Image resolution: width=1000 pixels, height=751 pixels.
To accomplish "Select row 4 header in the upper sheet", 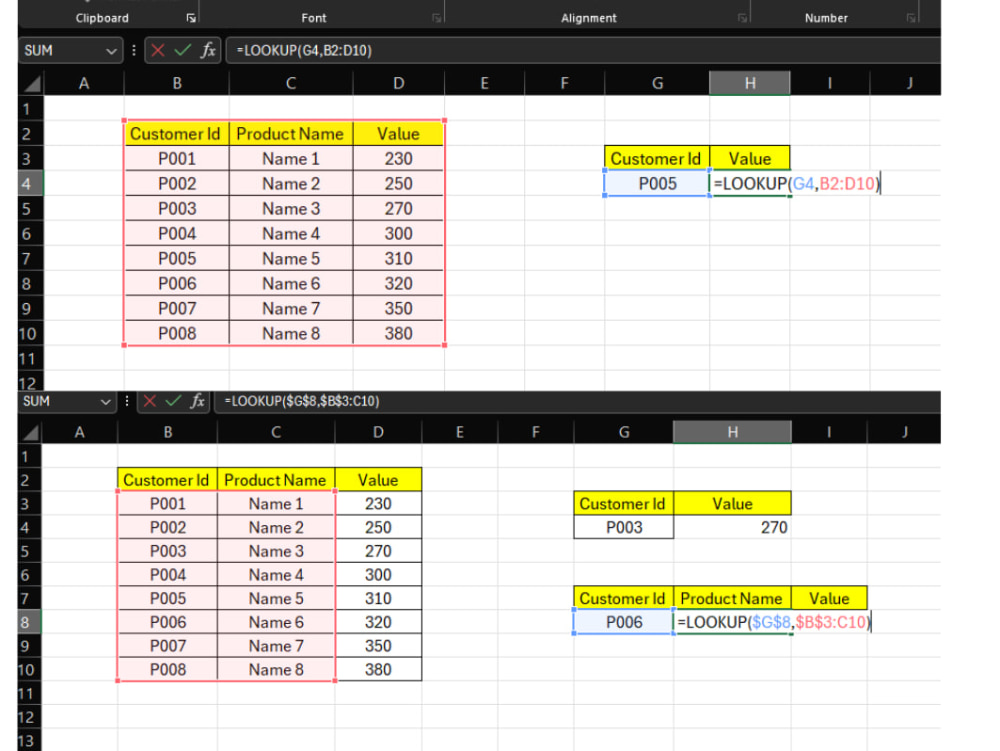I will click(x=31, y=184).
